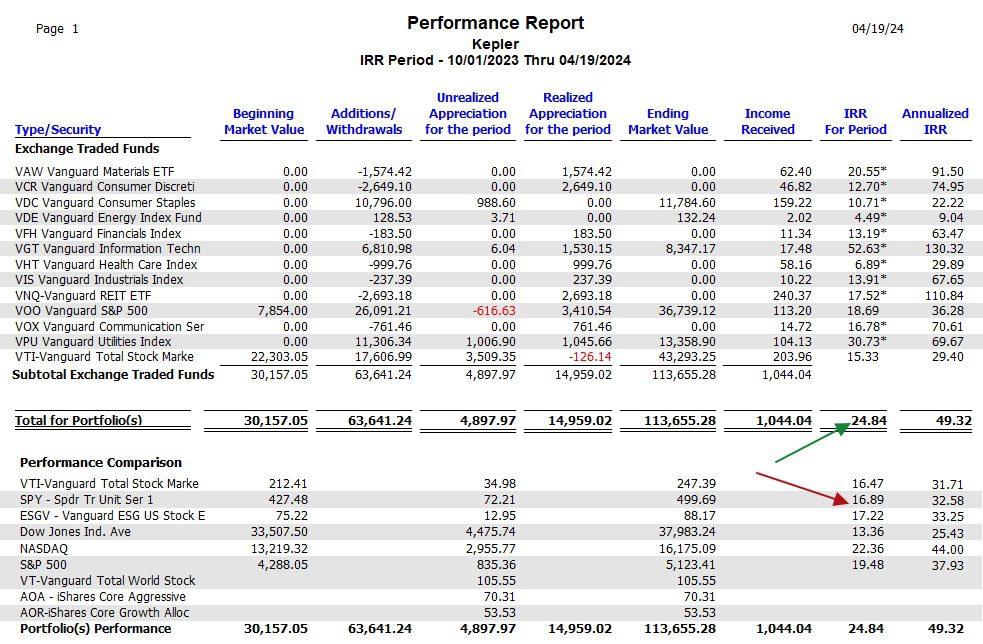Click NASDAQ annualized IRR 44.00
Viewport: 983px width, 644px height.
coord(947,549)
